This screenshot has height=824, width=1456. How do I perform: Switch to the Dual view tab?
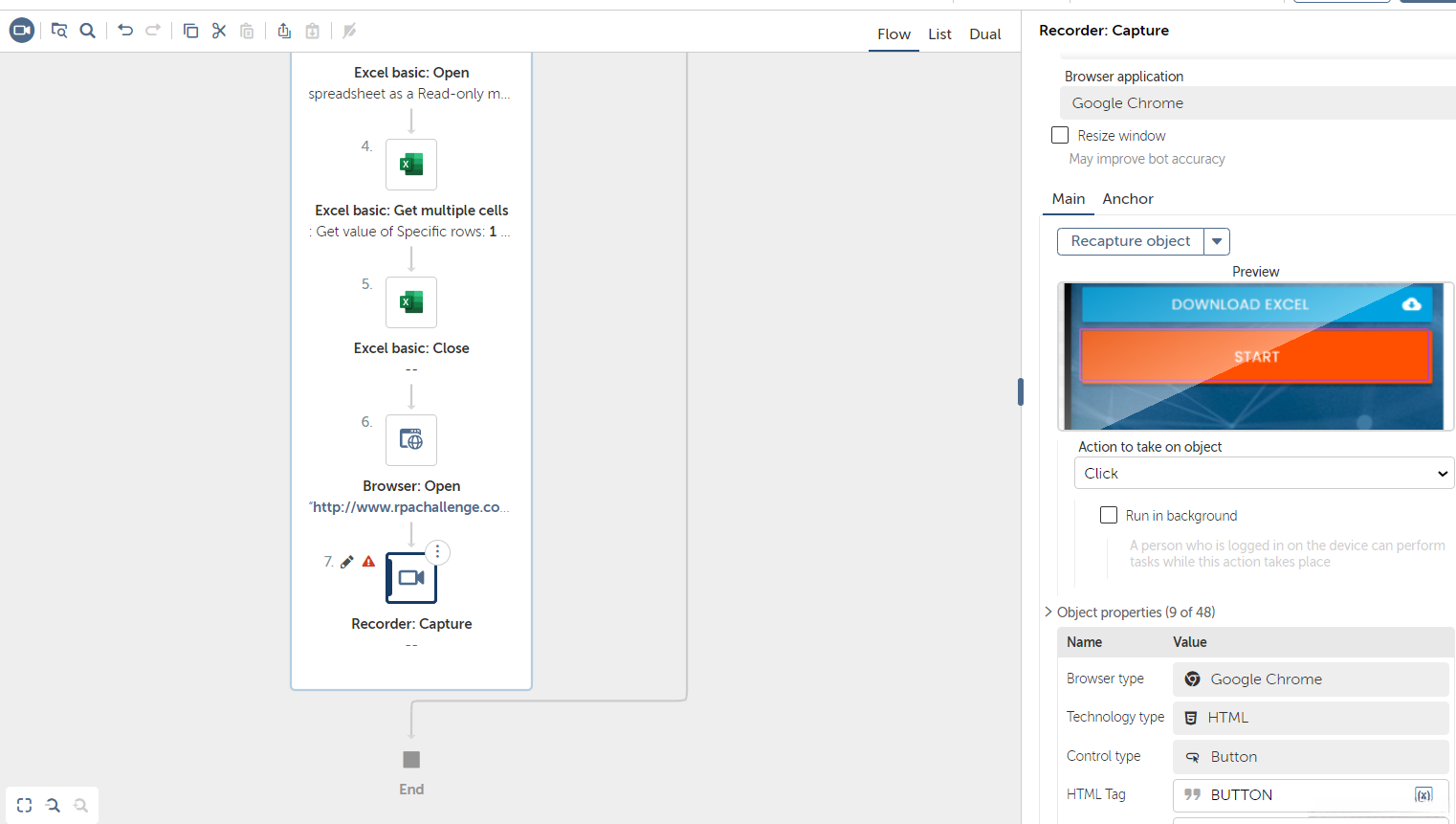985,34
